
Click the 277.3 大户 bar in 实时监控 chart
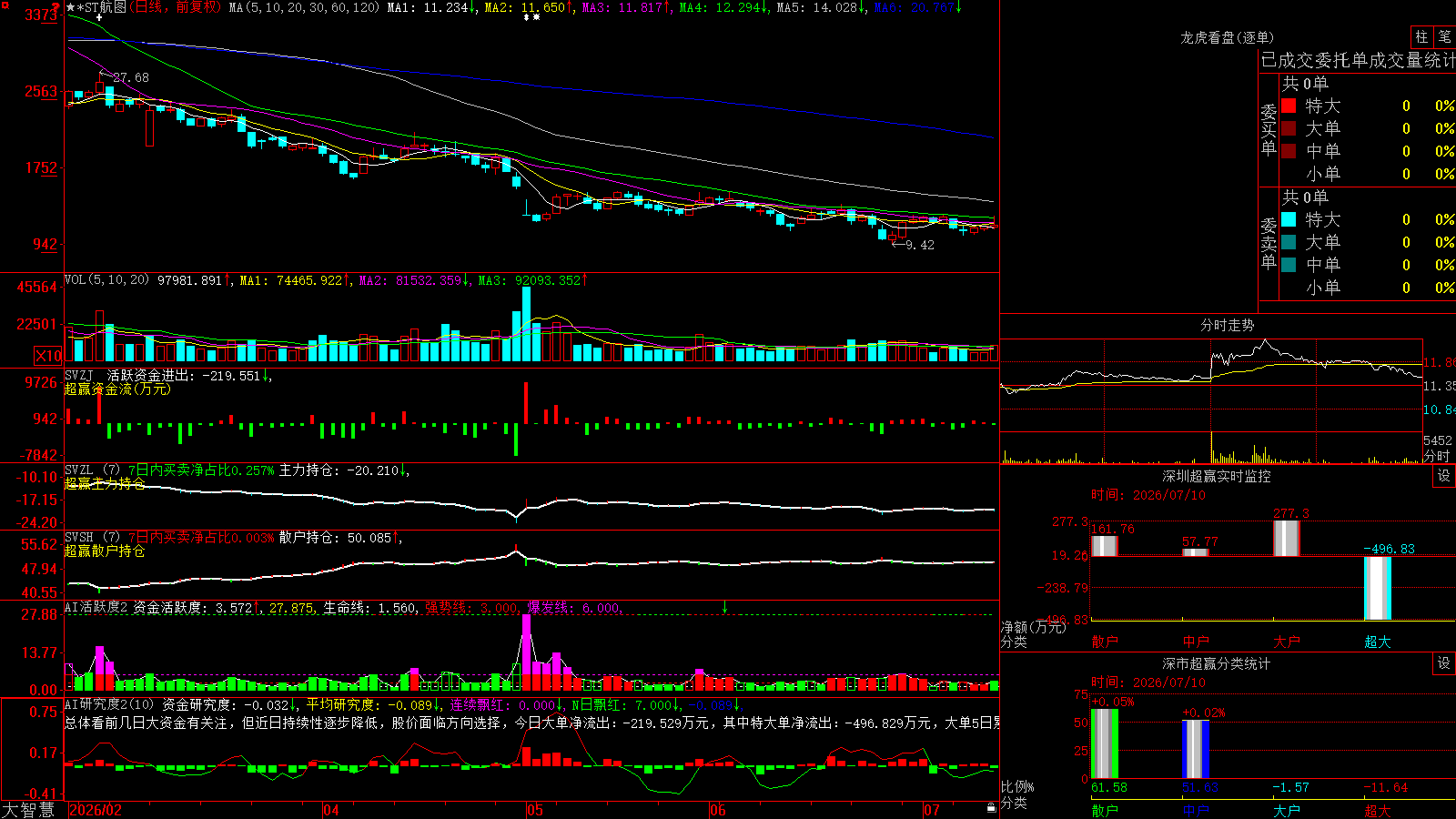pos(1287,538)
